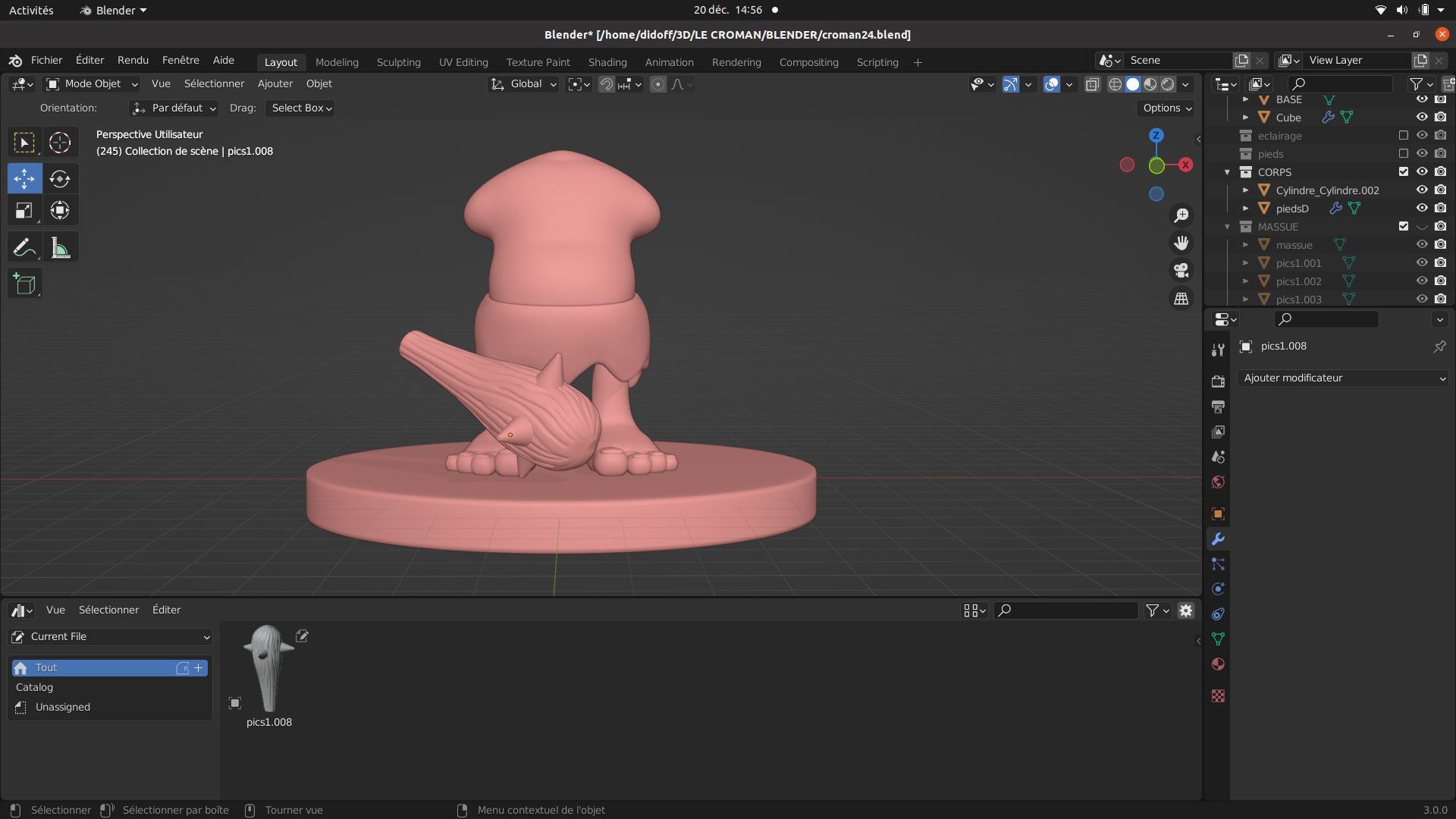Open the Physics properties tab
Viewport: 1456px width, 819px height.
click(x=1218, y=589)
